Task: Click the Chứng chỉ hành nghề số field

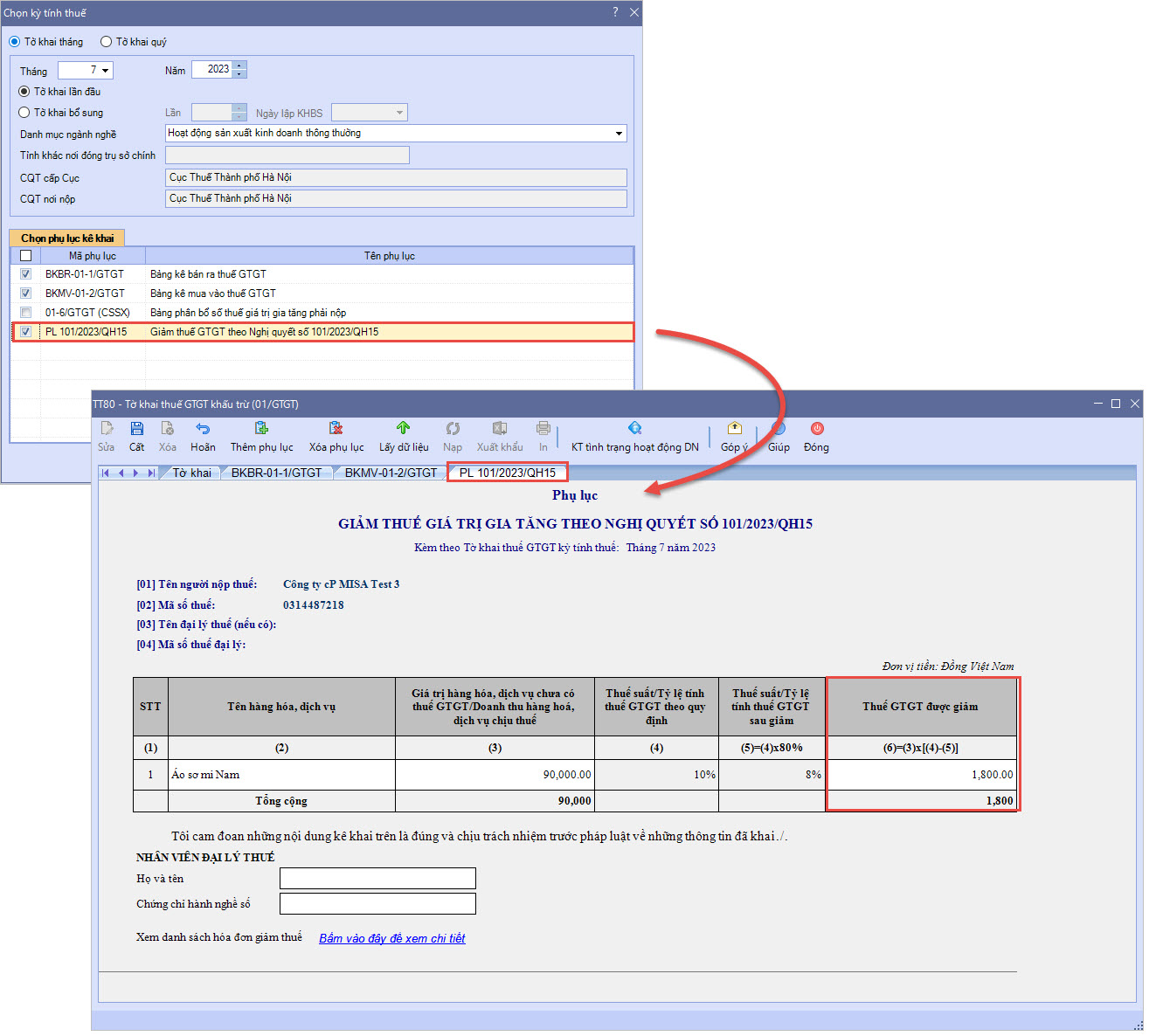Action: (377, 904)
